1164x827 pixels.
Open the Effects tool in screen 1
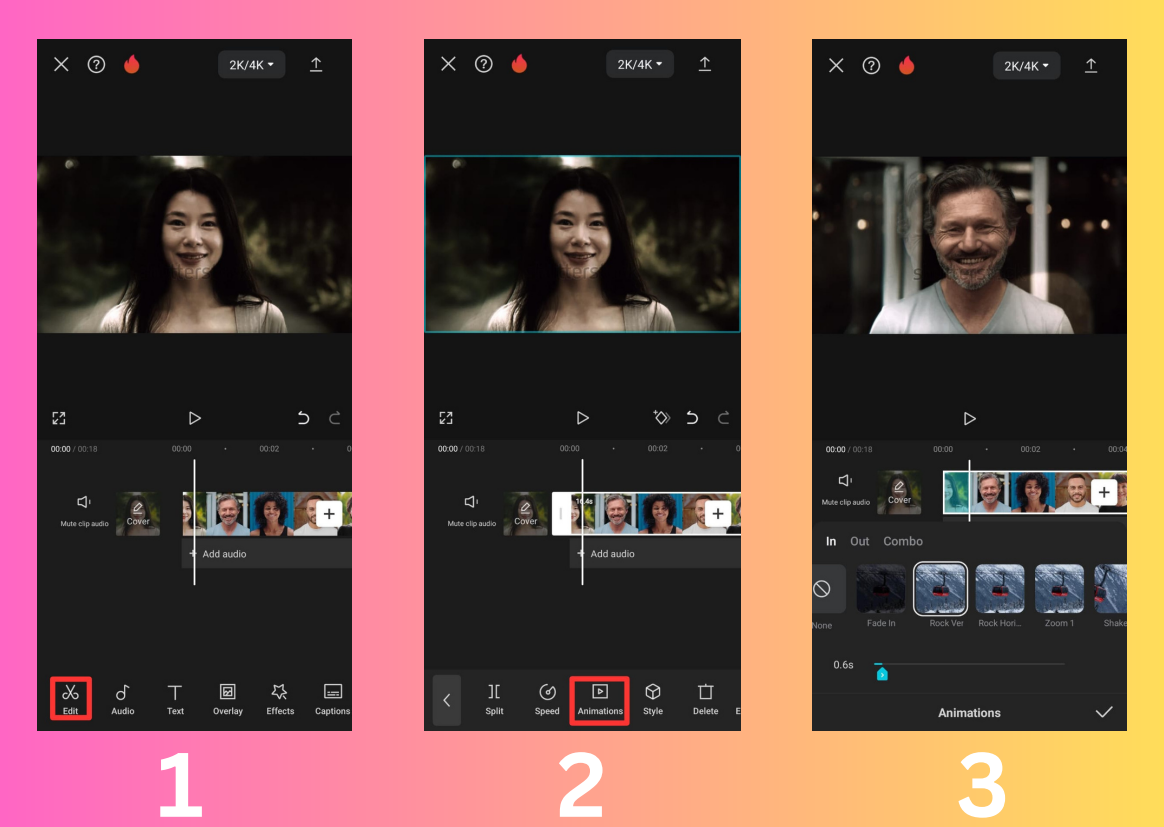coord(280,699)
